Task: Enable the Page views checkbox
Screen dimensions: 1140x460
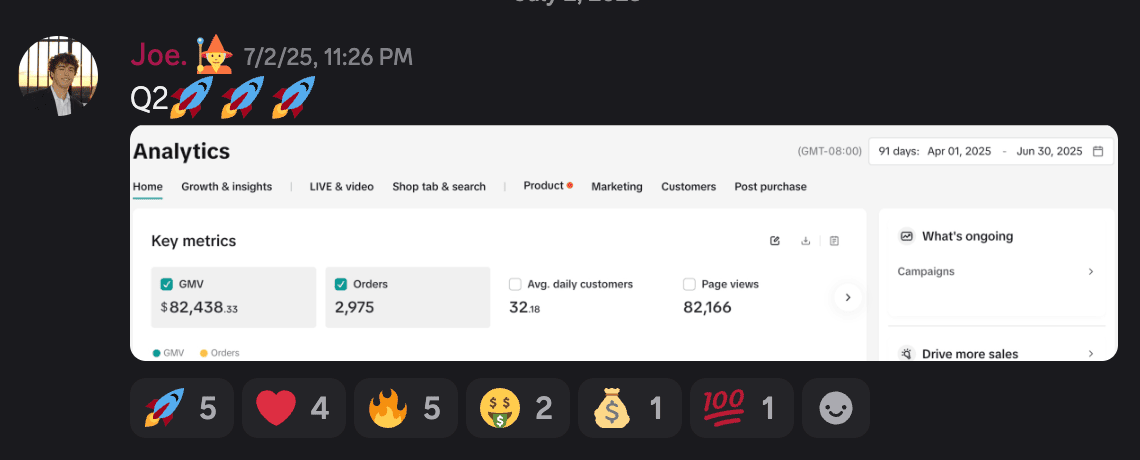Action: (x=689, y=284)
